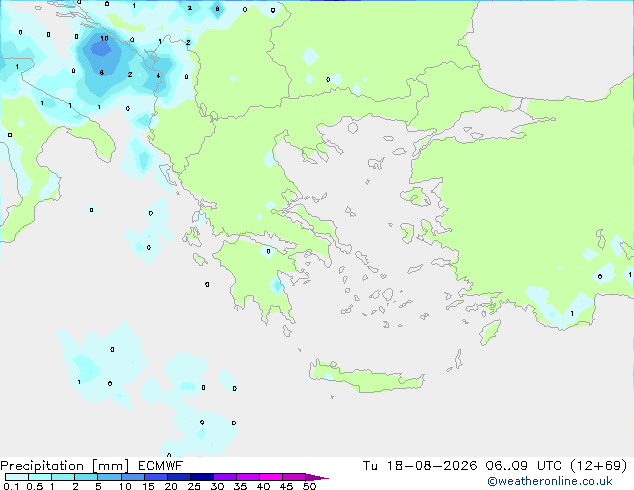Select the 10–15 mm legend swatch
The width and height of the screenshot is (634, 490).
(x=132, y=477)
